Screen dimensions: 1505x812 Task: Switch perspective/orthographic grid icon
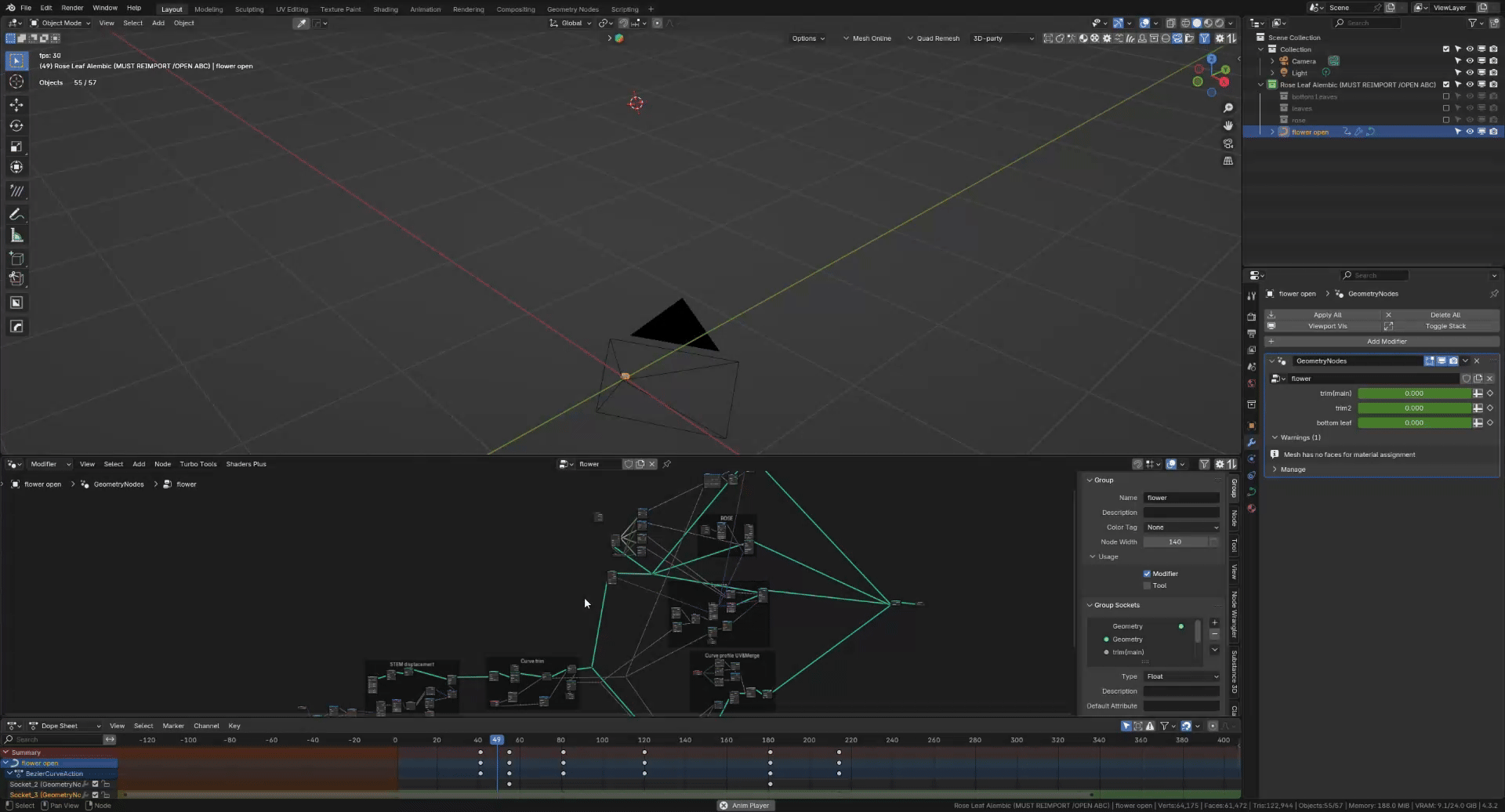(1228, 161)
